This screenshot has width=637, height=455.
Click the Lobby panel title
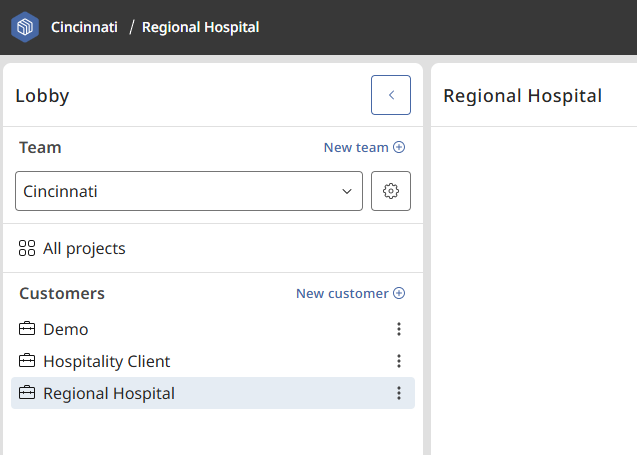click(x=42, y=96)
